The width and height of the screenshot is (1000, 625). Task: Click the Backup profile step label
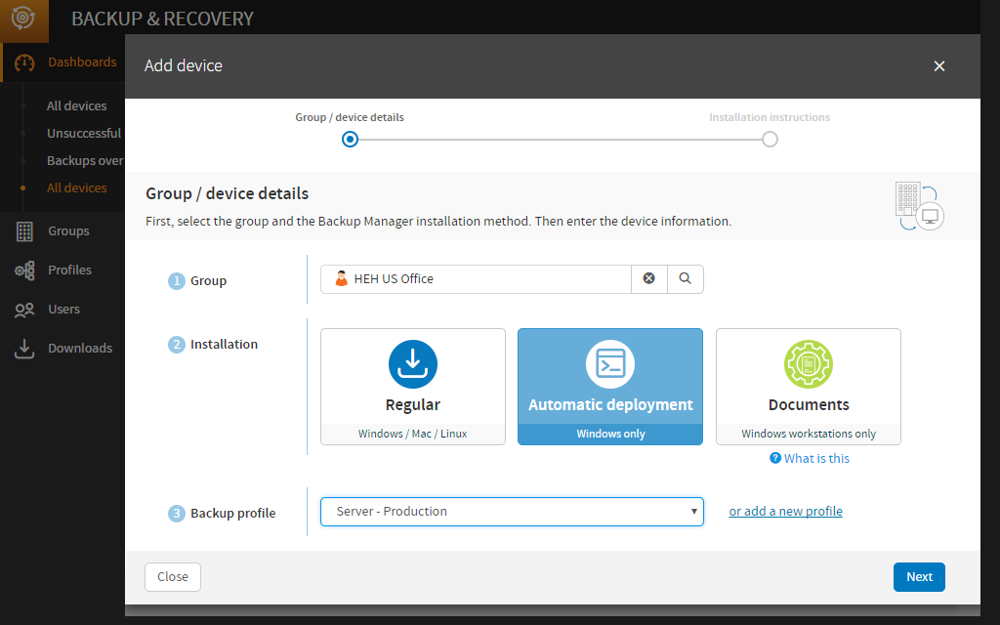point(233,513)
